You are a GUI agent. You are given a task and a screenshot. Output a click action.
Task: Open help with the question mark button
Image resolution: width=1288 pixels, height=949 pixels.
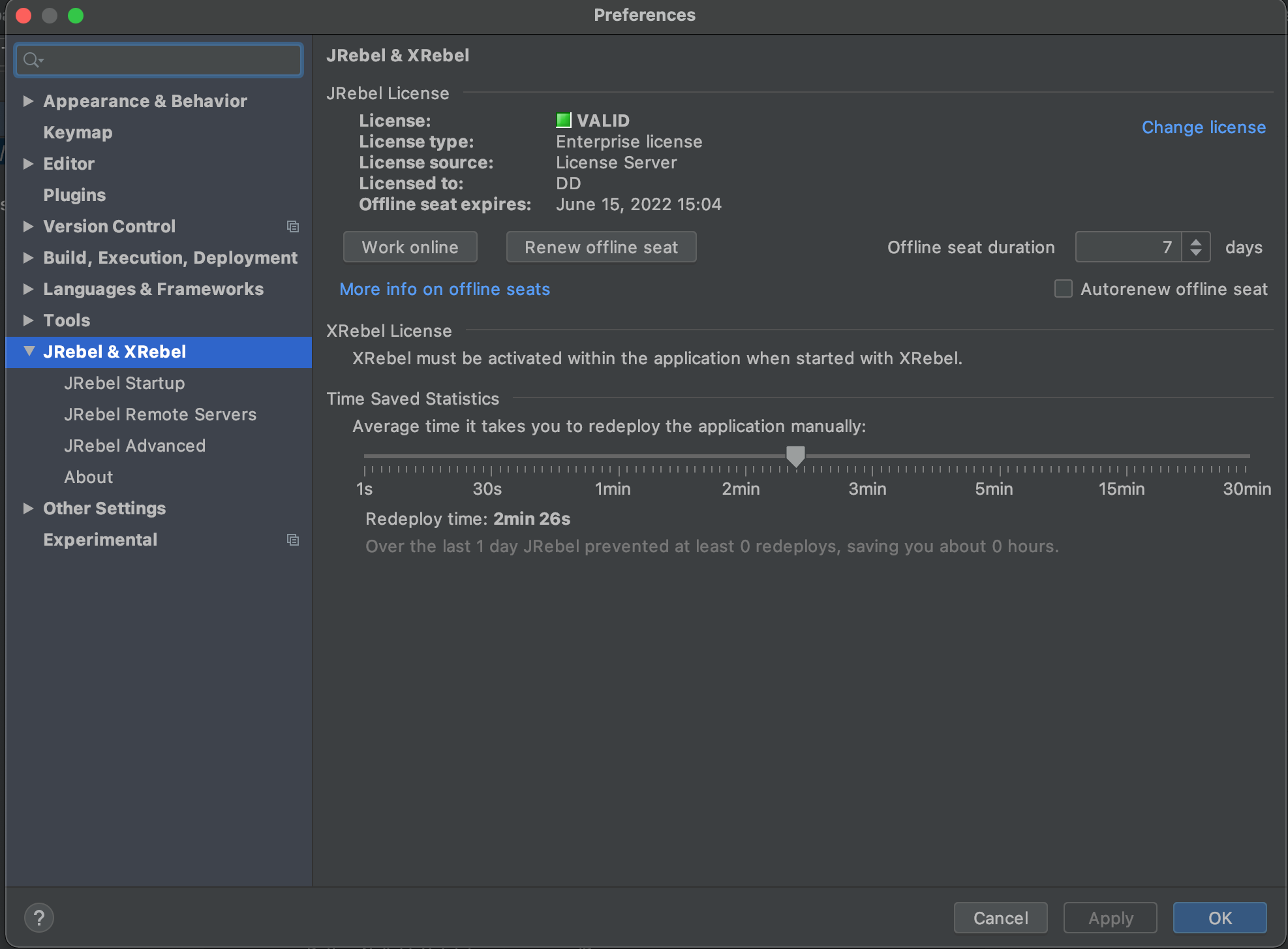(x=39, y=918)
